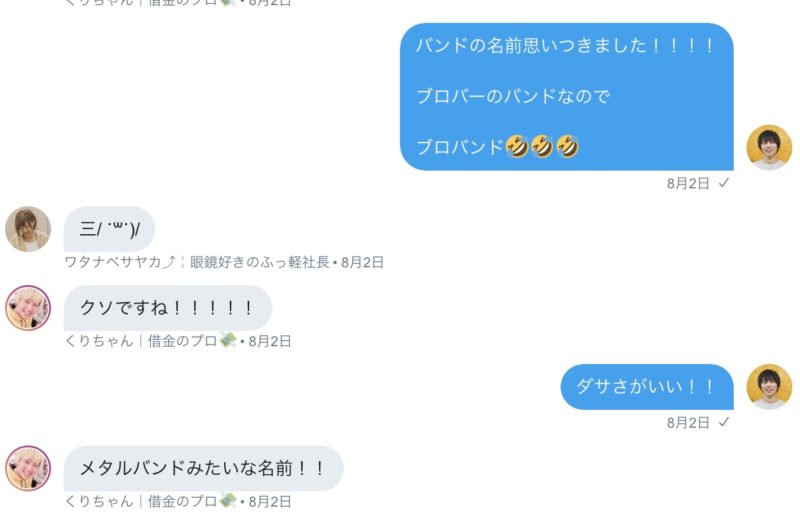Select the blue ダサさがいい！！ message bubble
The image size is (800, 513).
tap(647, 386)
